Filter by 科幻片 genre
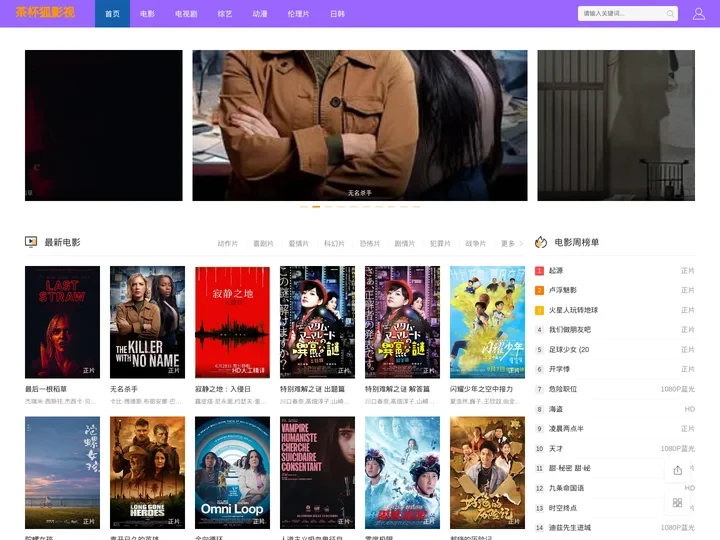 click(x=334, y=243)
